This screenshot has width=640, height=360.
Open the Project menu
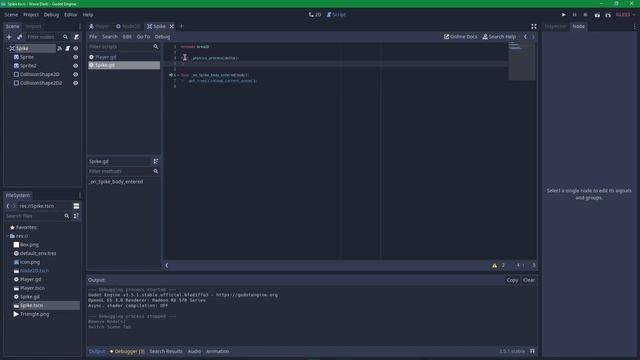point(31,15)
